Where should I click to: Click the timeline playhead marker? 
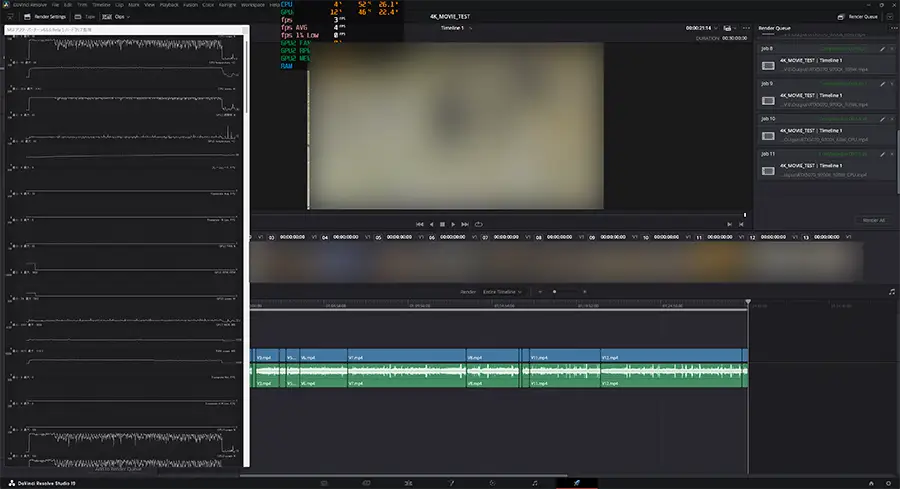click(x=748, y=302)
